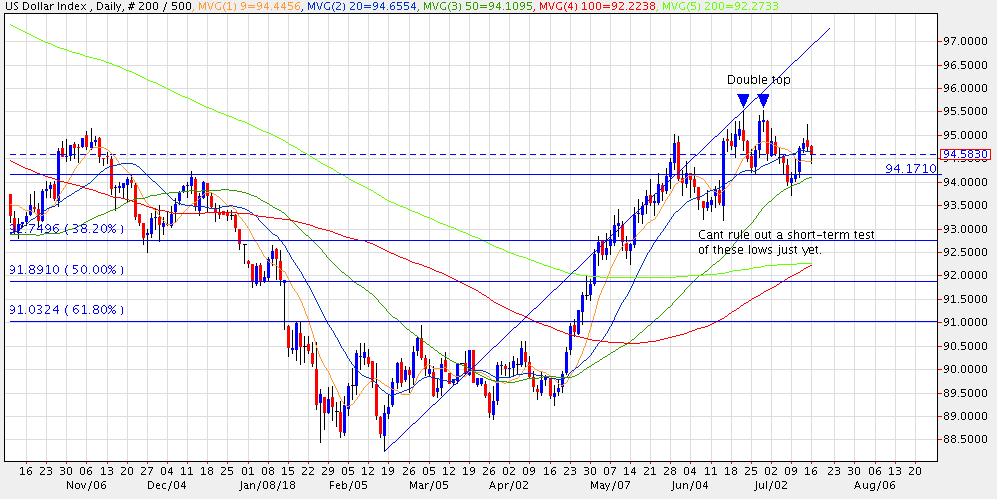Screen dimensions: 997x499
Task: Click the 97.0000 price axis label
Action: (965, 41)
